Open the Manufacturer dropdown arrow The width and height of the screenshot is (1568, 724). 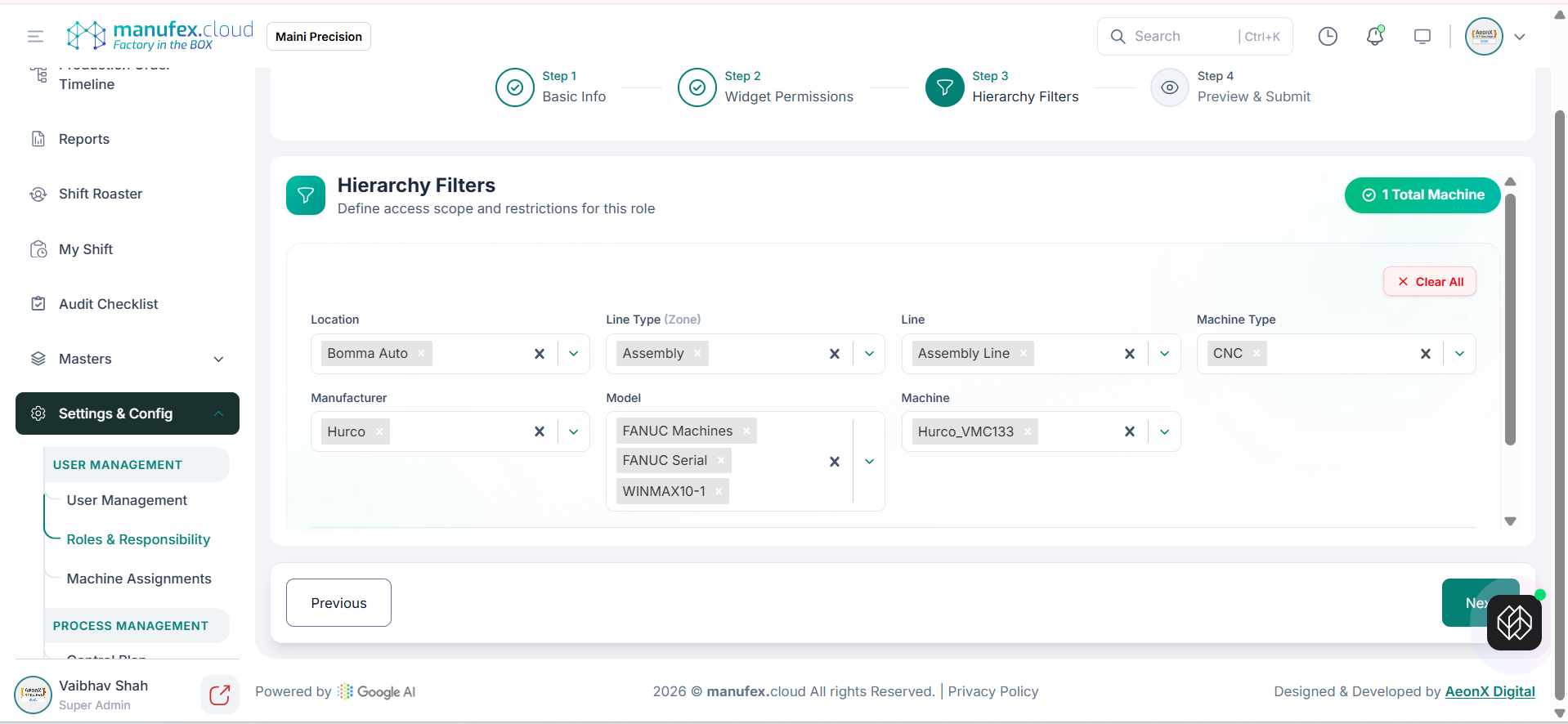(574, 431)
